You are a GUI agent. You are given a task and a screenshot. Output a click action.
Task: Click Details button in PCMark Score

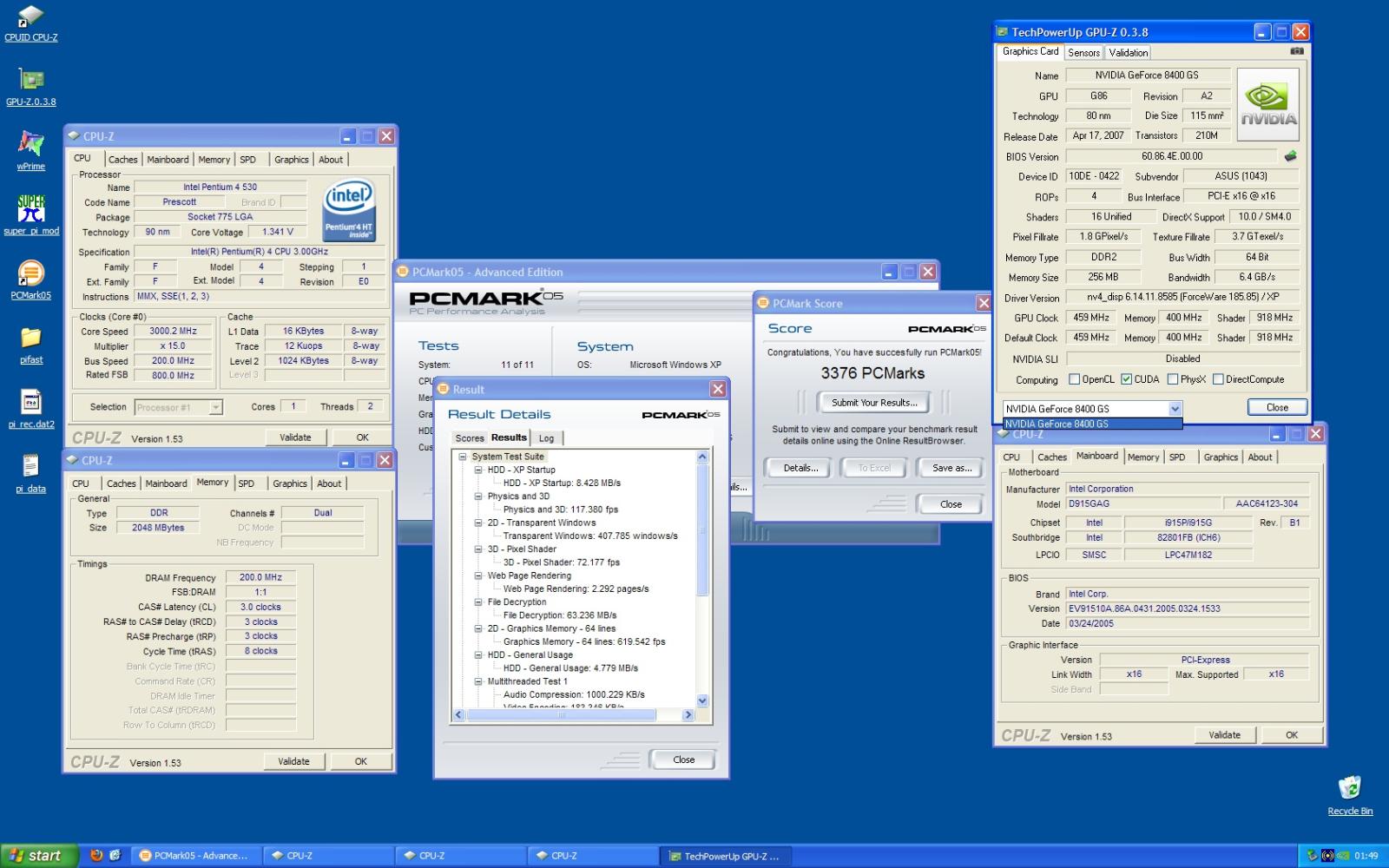[800, 468]
